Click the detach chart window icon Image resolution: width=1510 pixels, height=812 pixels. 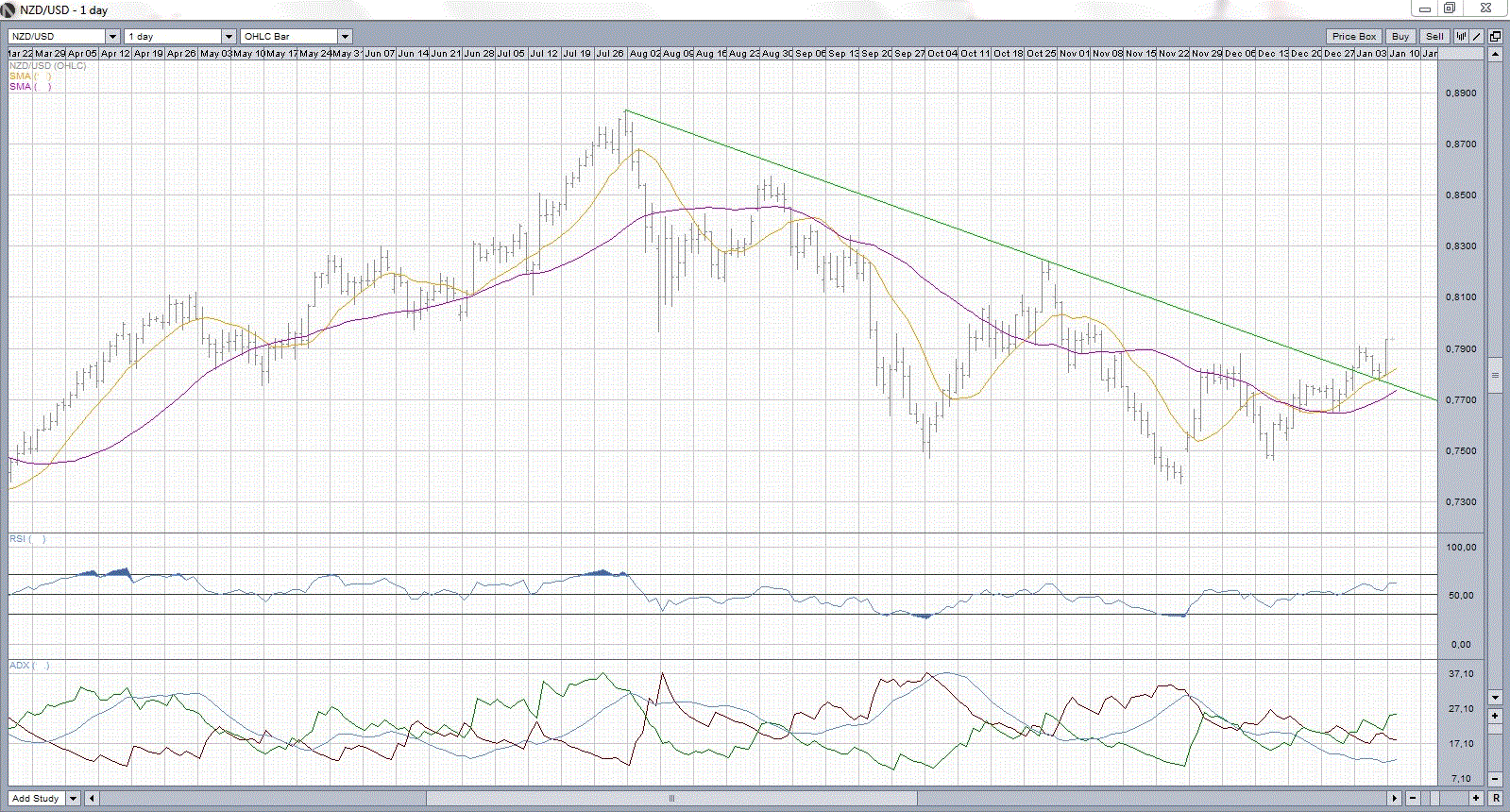[x=1495, y=37]
